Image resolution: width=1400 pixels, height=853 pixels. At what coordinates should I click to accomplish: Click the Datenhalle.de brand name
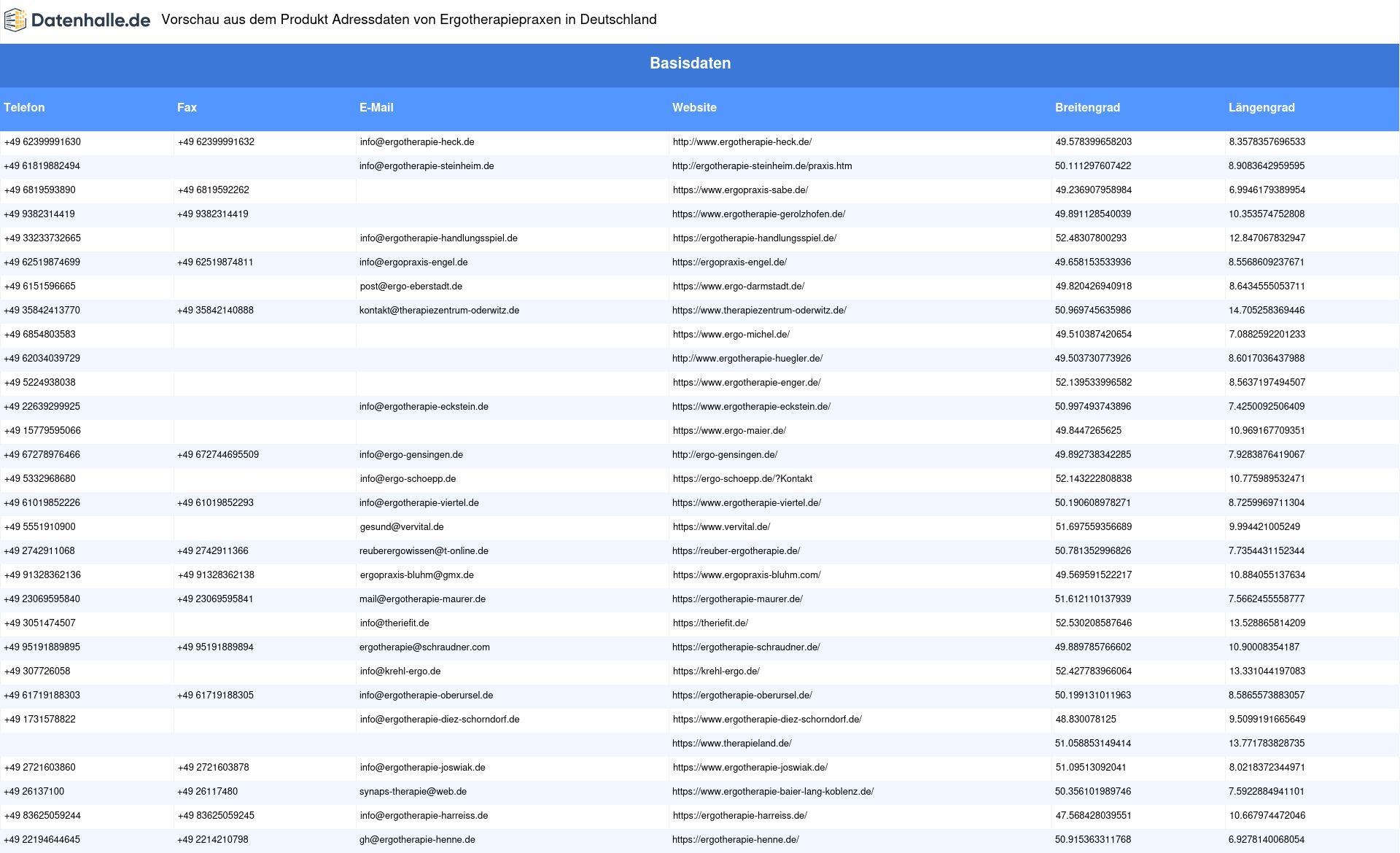[x=91, y=20]
